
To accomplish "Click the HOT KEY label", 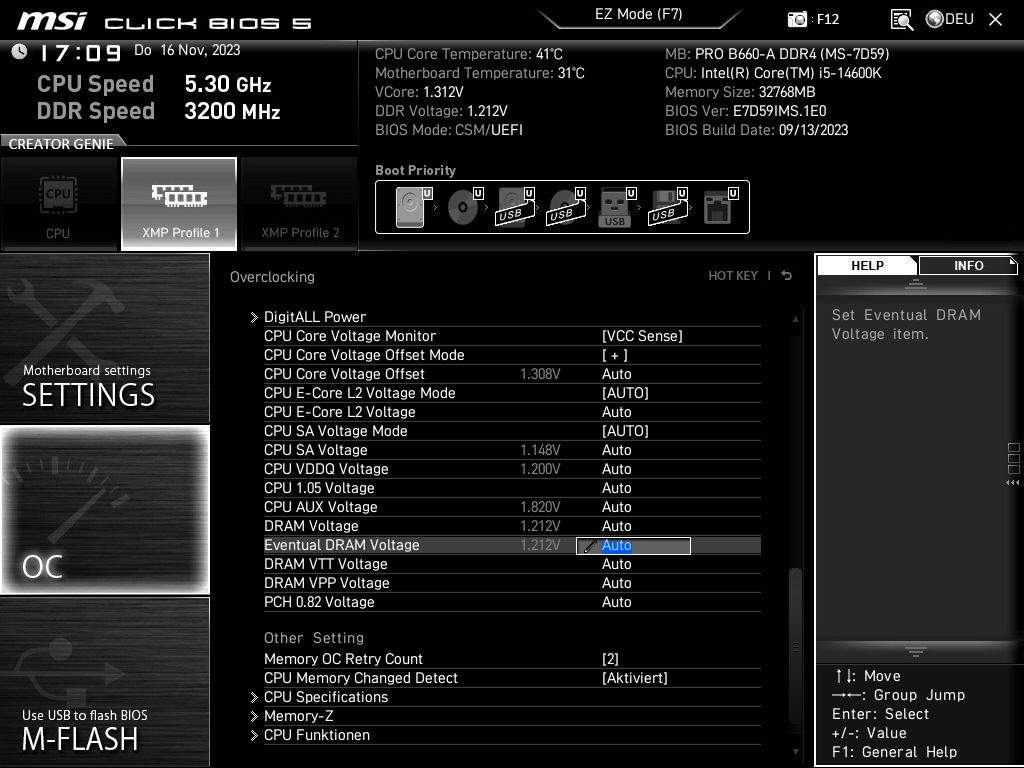I will click(733, 276).
